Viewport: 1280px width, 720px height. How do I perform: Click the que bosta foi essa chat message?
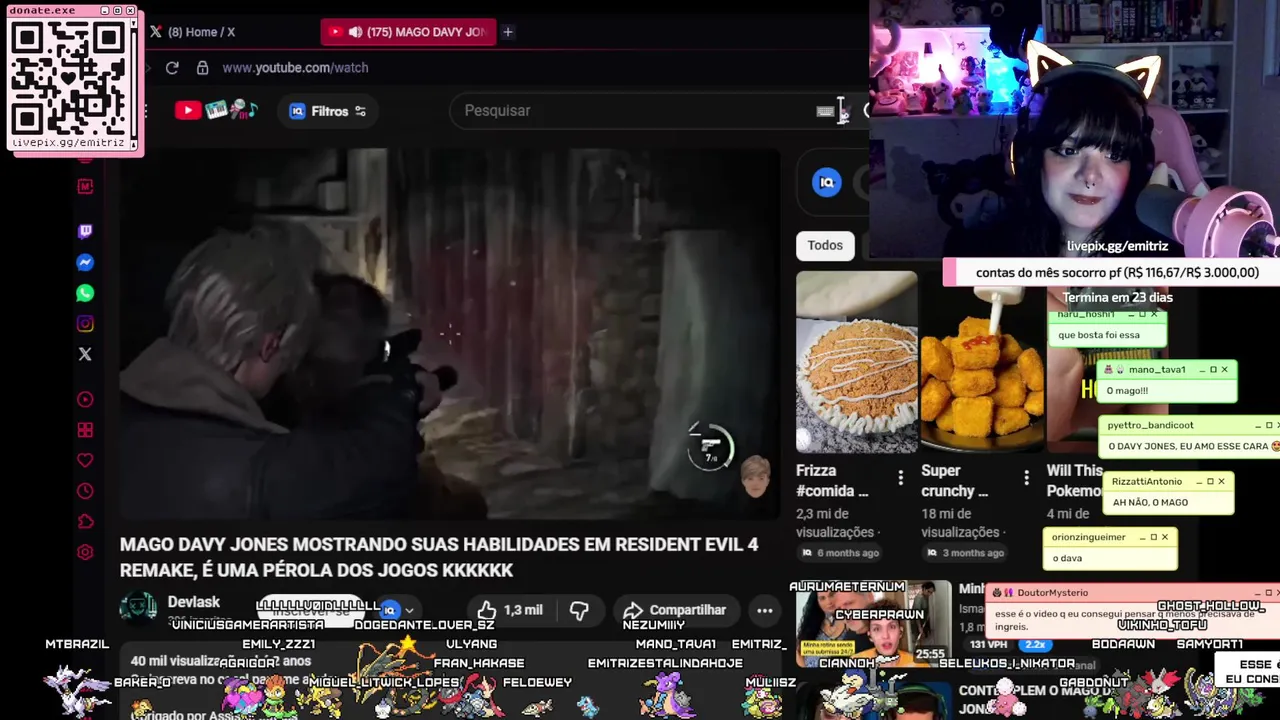pos(1098,335)
